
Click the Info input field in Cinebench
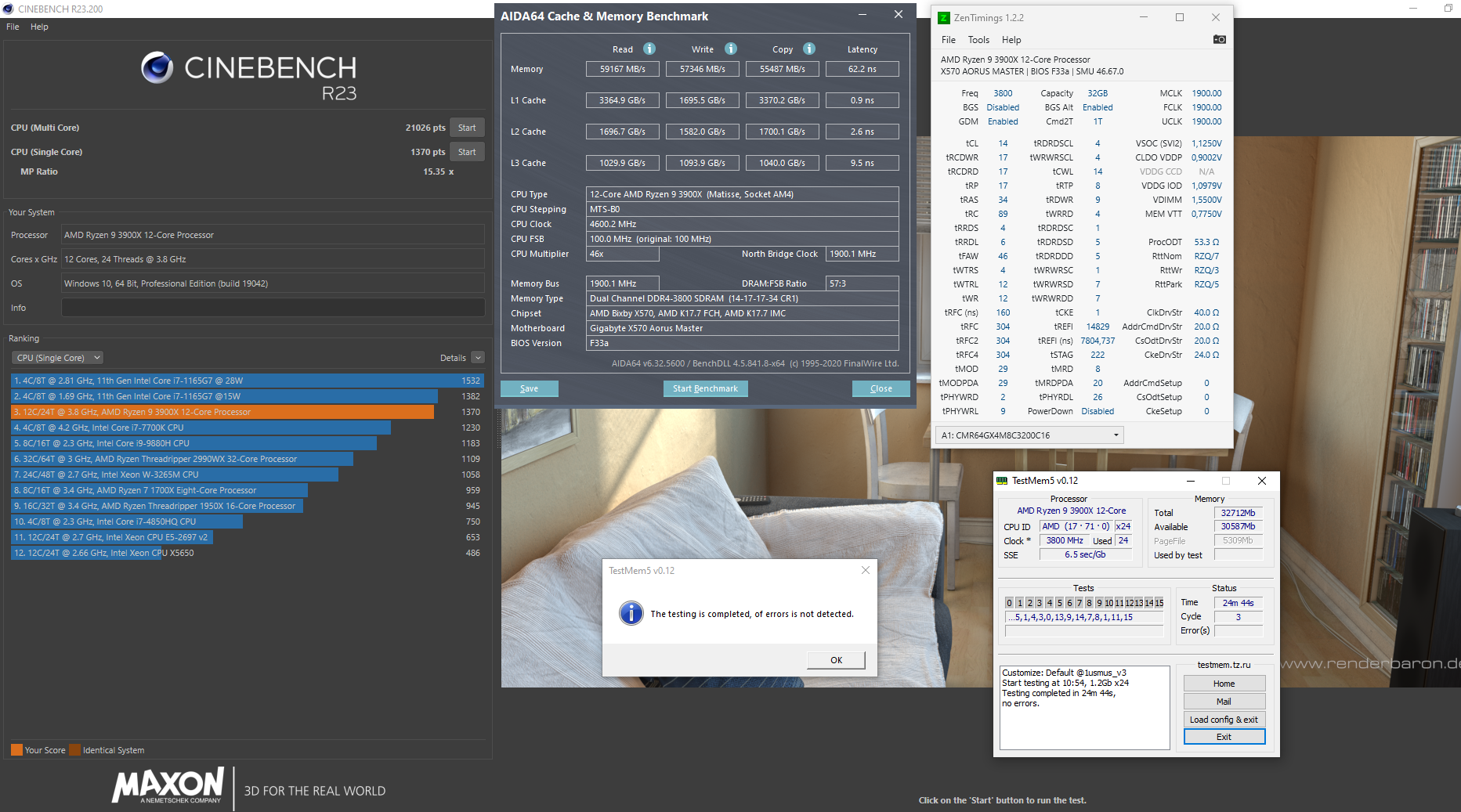[x=273, y=308]
